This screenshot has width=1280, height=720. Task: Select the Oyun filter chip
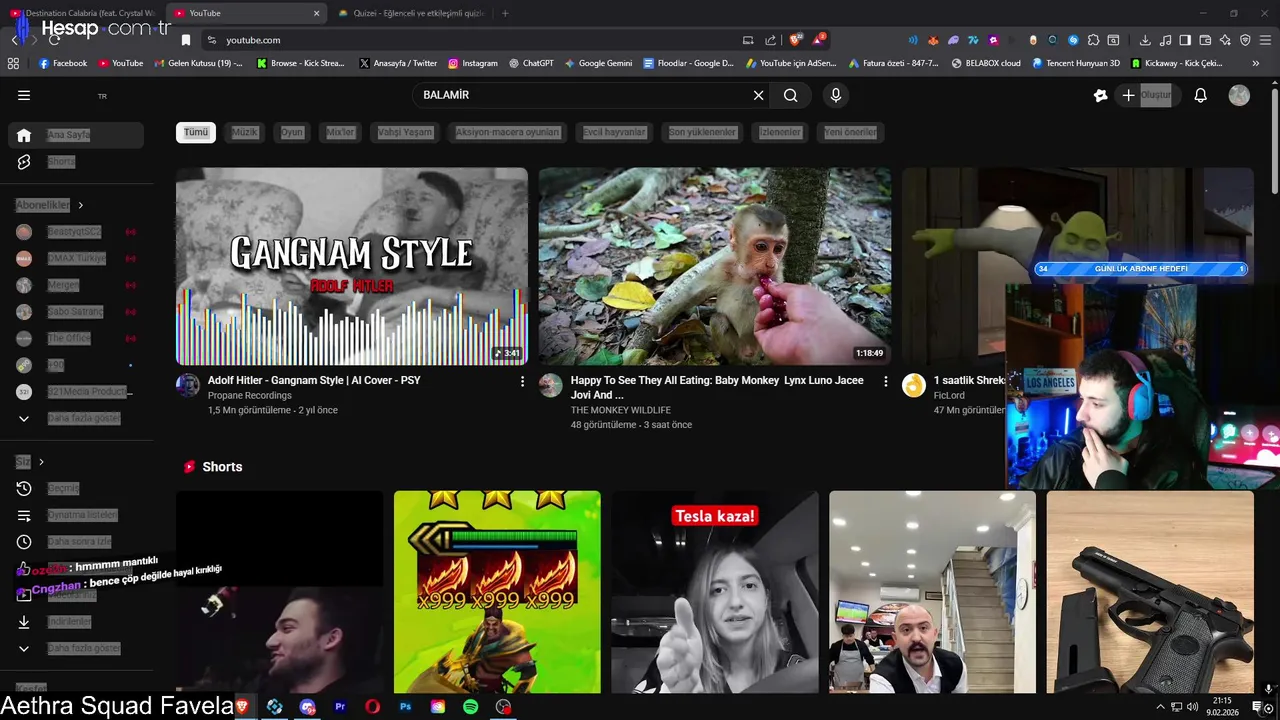[292, 132]
